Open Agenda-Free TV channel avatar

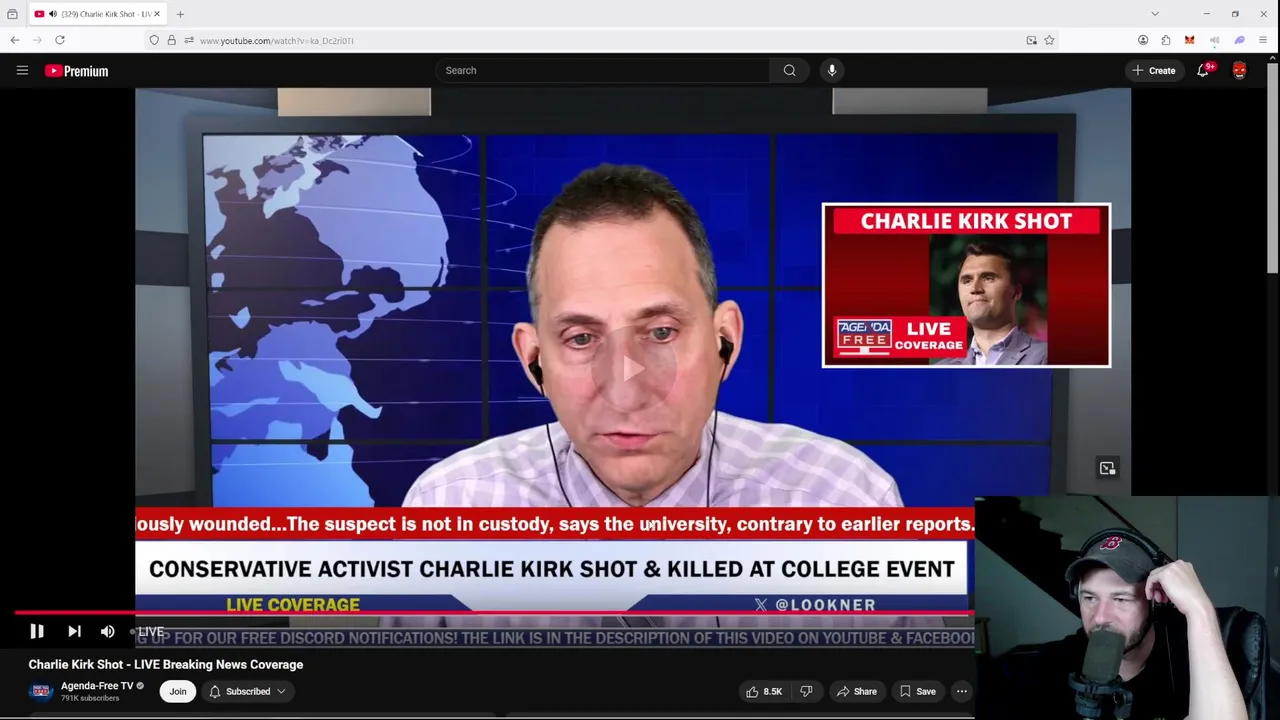point(41,691)
